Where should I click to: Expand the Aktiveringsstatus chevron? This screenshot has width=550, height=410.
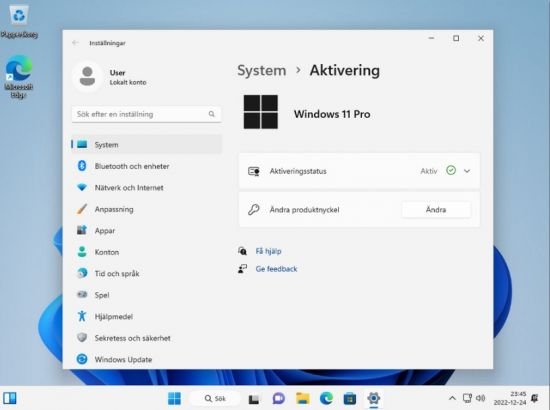point(467,171)
